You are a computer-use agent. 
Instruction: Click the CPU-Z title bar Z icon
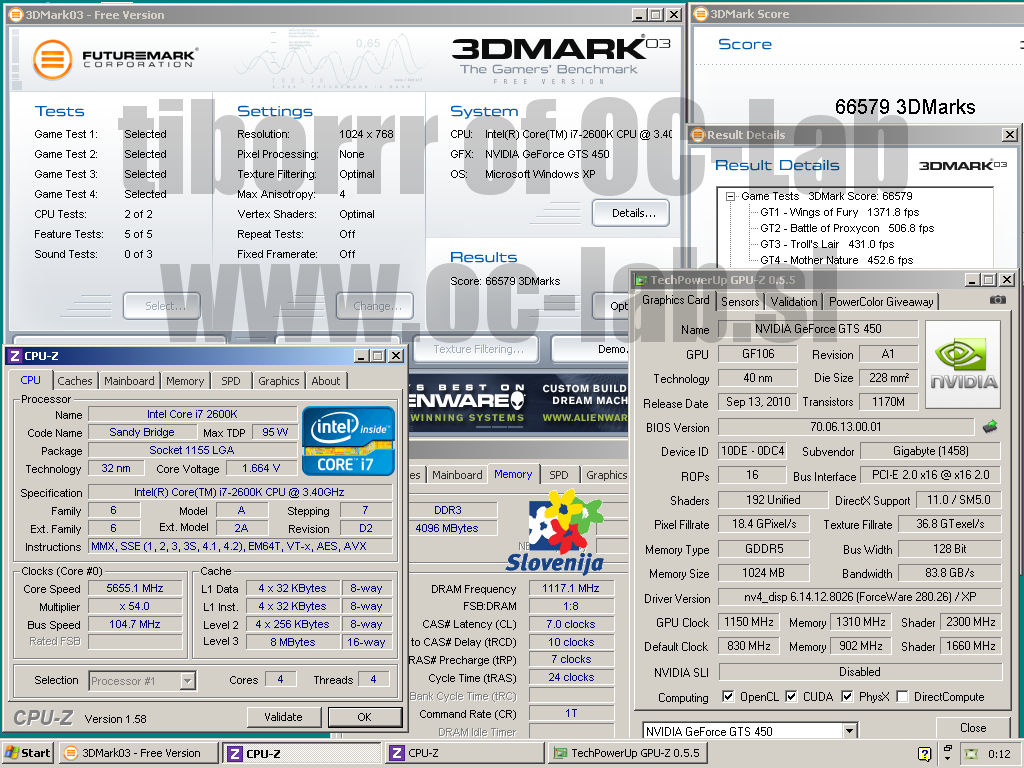point(14,356)
